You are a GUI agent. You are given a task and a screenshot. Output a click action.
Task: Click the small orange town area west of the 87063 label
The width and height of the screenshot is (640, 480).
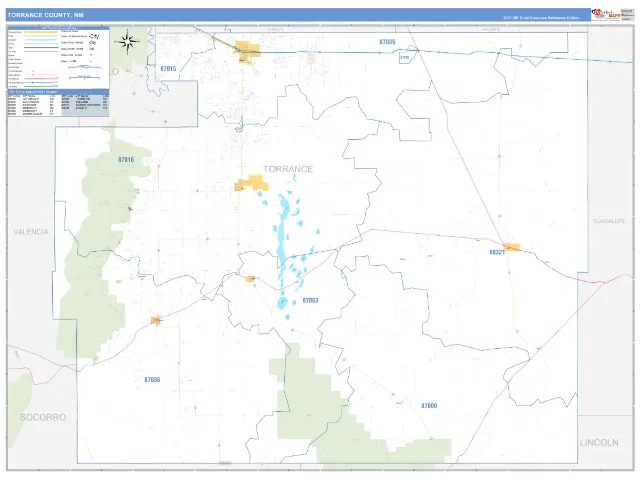tap(250, 279)
